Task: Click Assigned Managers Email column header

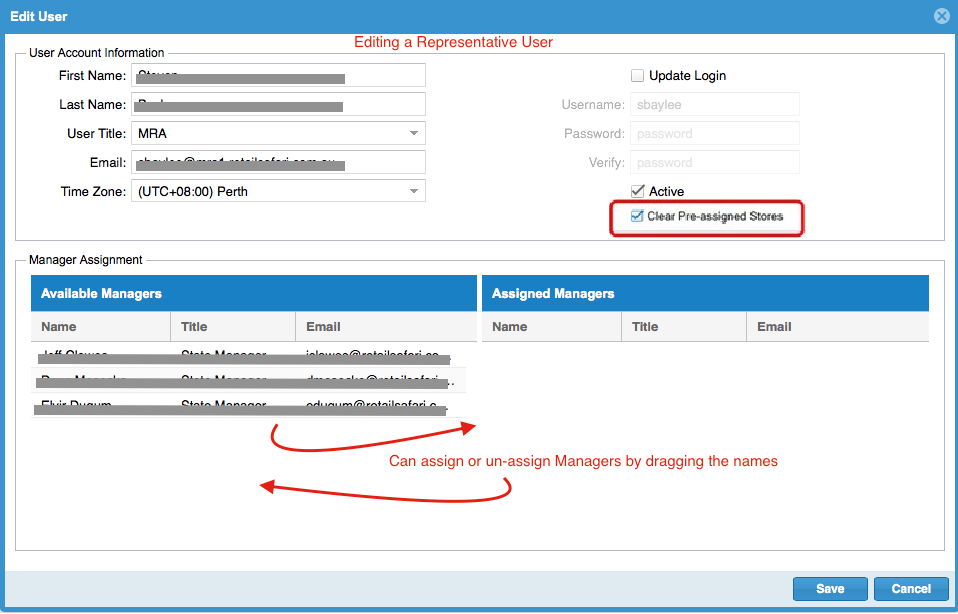Action: [837, 327]
